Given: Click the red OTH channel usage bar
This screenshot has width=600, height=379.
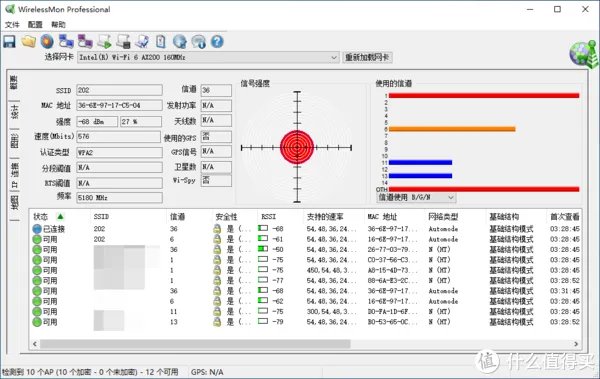Looking at the screenshot, I should point(484,189).
